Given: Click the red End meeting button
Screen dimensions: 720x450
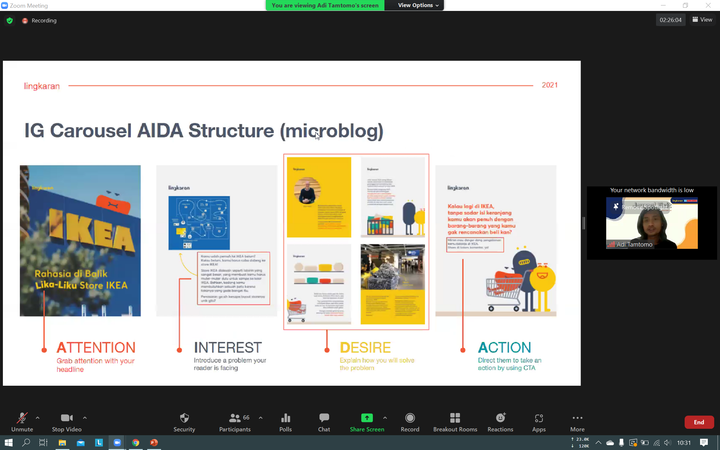Looking at the screenshot, I should [x=699, y=422].
